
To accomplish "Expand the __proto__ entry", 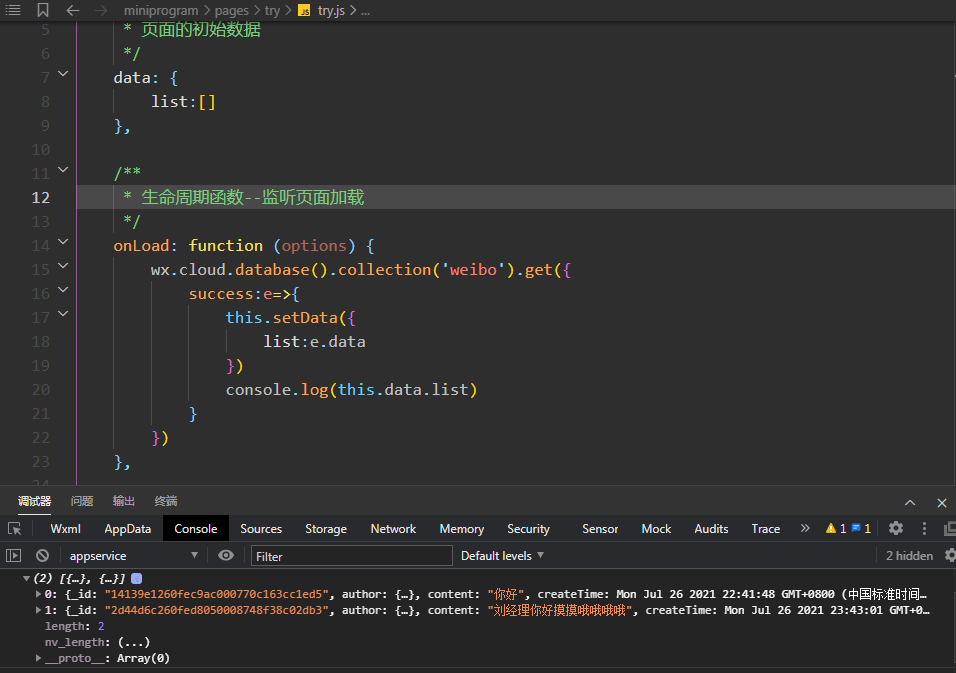I will [38, 658].
